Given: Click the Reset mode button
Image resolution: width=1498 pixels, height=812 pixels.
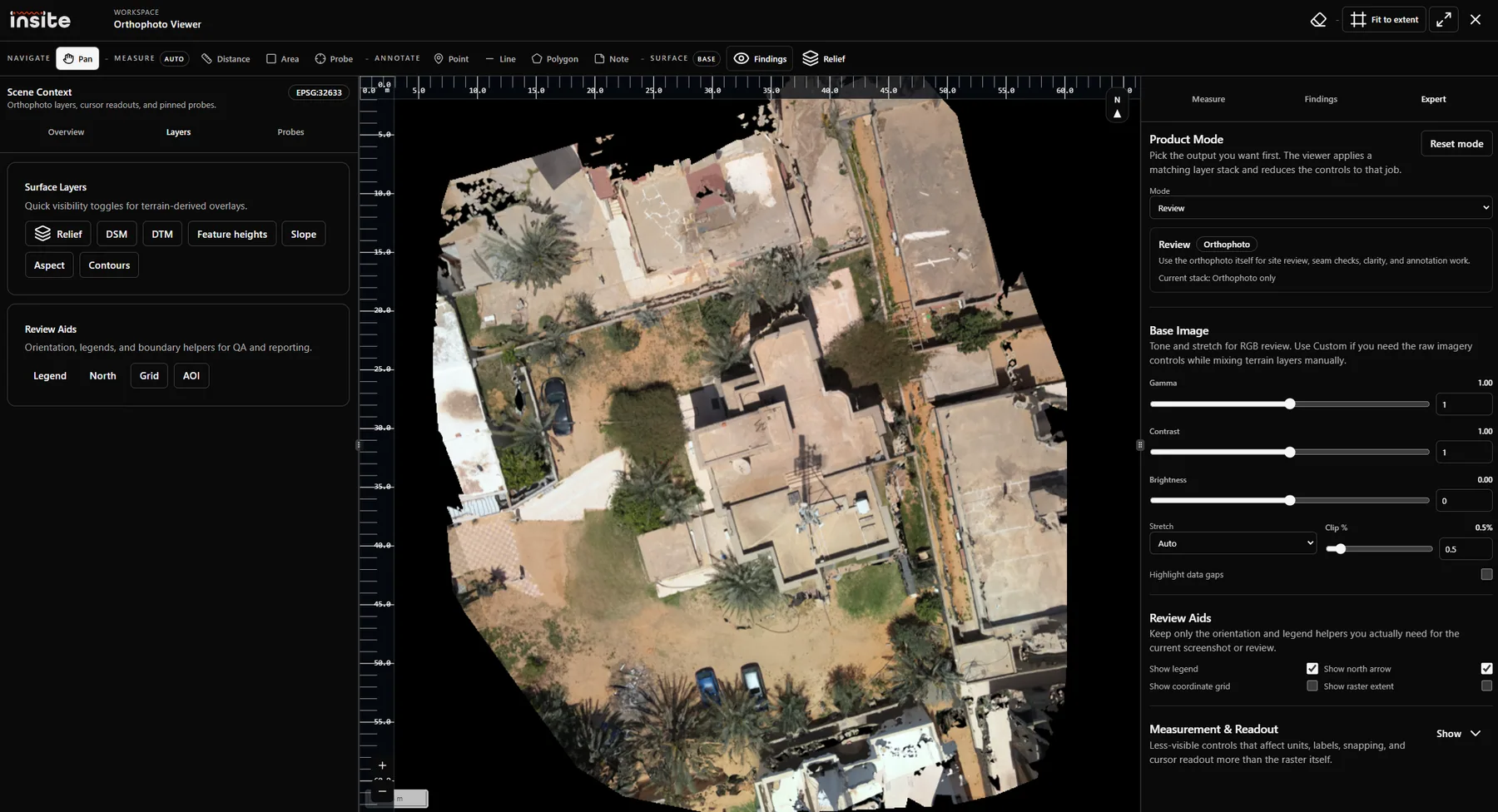Looking at the screenshot, I should coord(1456,144).
